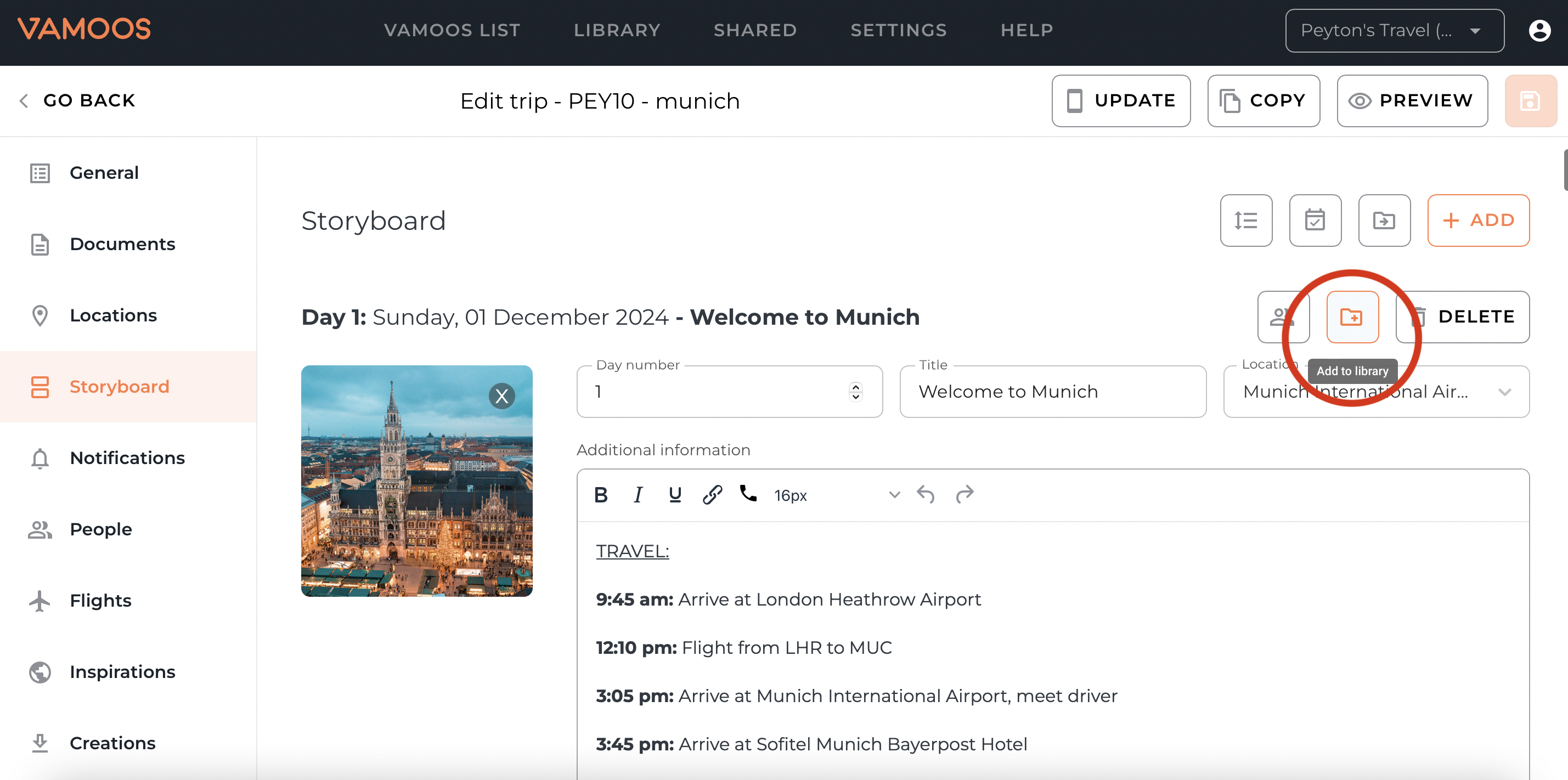Image resolution: width=1568 pixels, height=780 pixels.
Task: Toggle bold formatting
Action: pos(601,495)
